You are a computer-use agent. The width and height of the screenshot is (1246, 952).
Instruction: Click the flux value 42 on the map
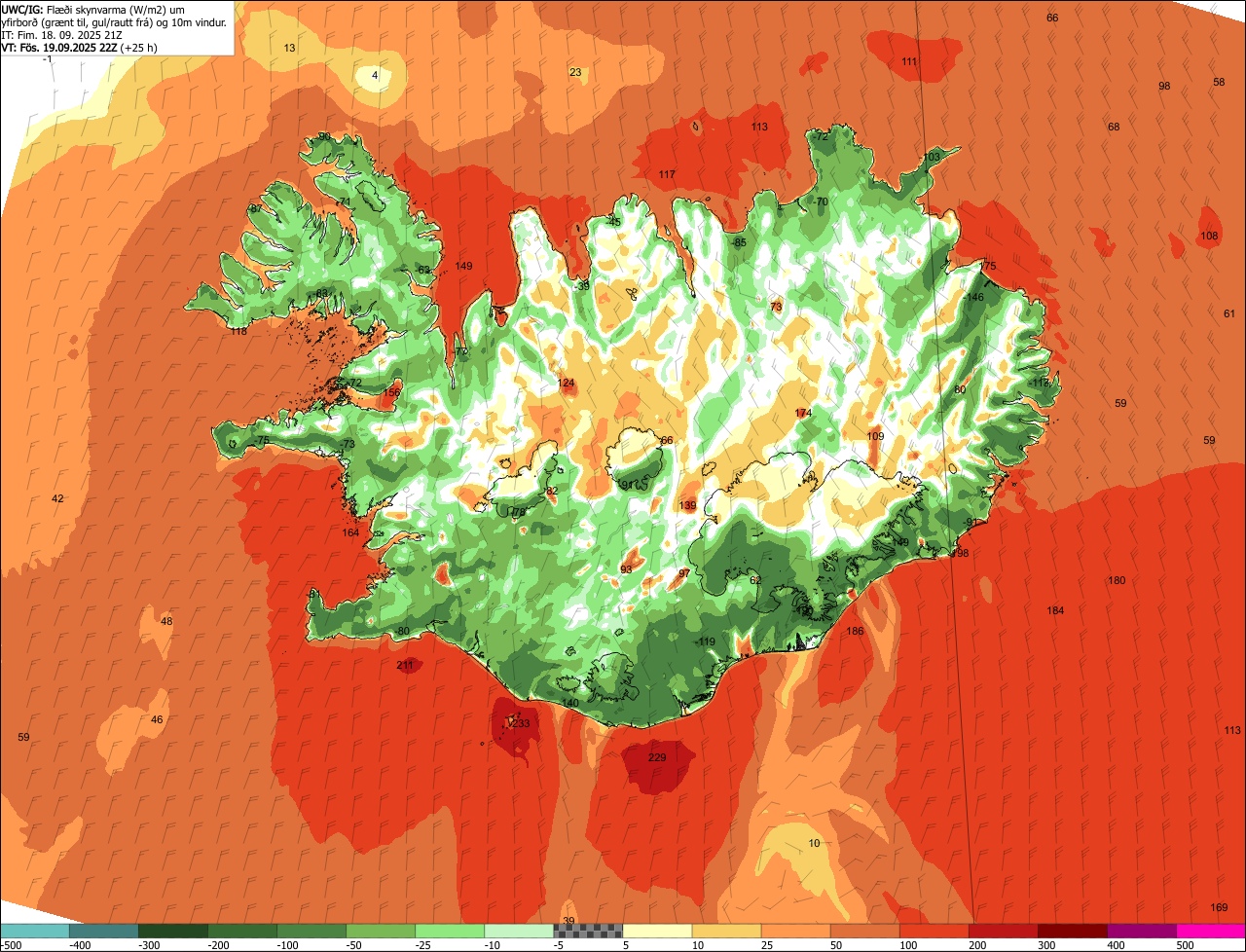tap(57, 498)
